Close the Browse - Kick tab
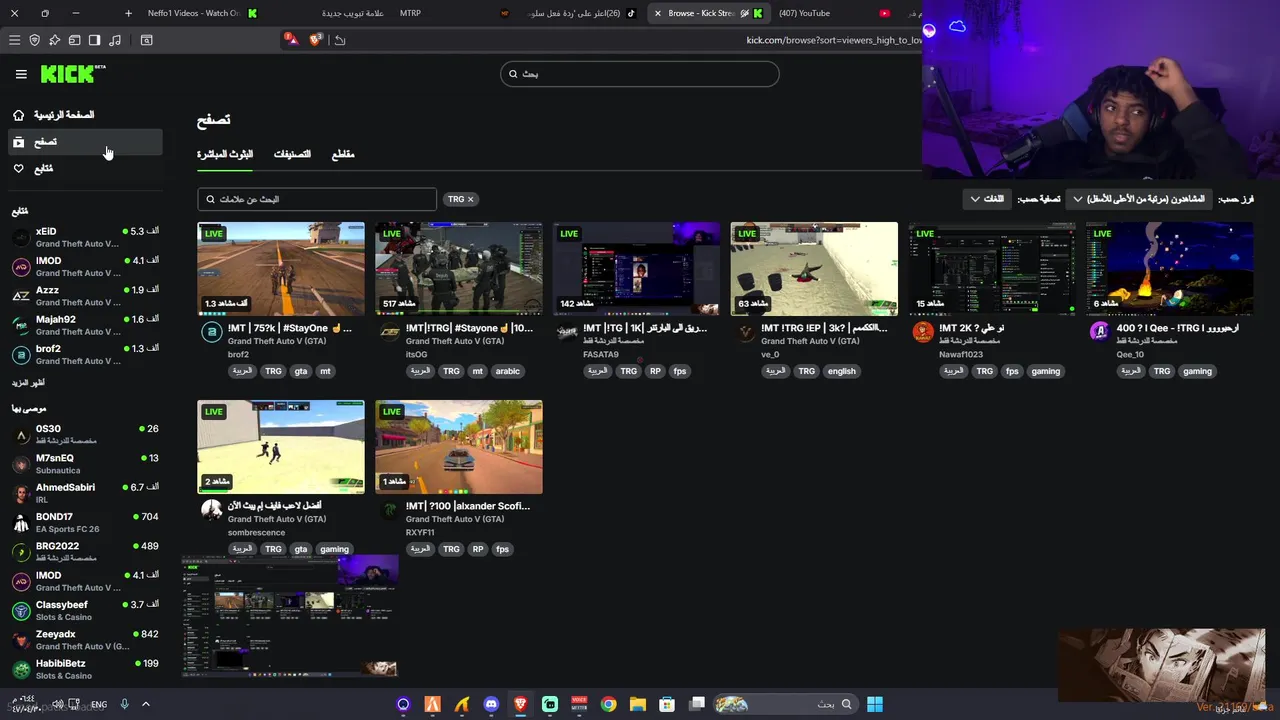This screenshot has width=1280, height=720. coord(657,13)
